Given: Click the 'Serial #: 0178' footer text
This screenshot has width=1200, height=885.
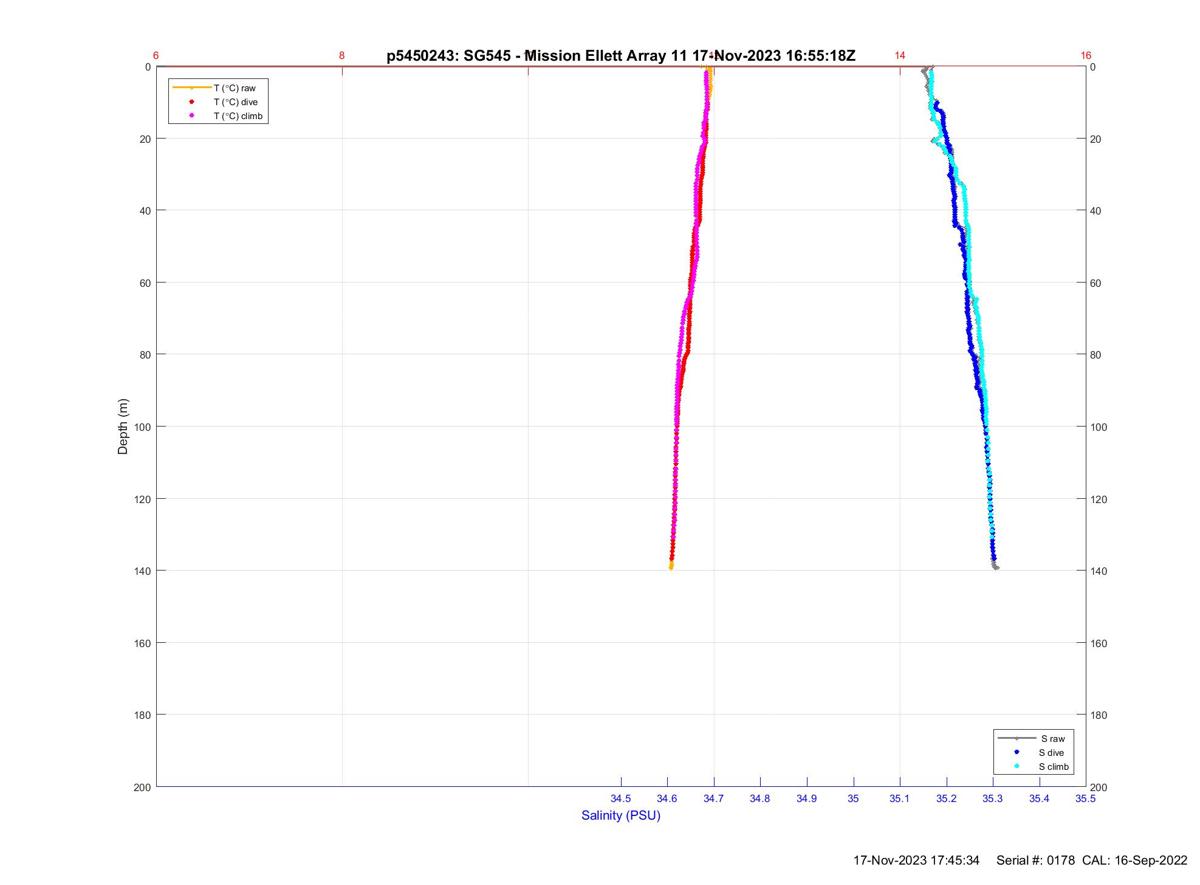Looking at the screenshot, I should click(1037, 860).
